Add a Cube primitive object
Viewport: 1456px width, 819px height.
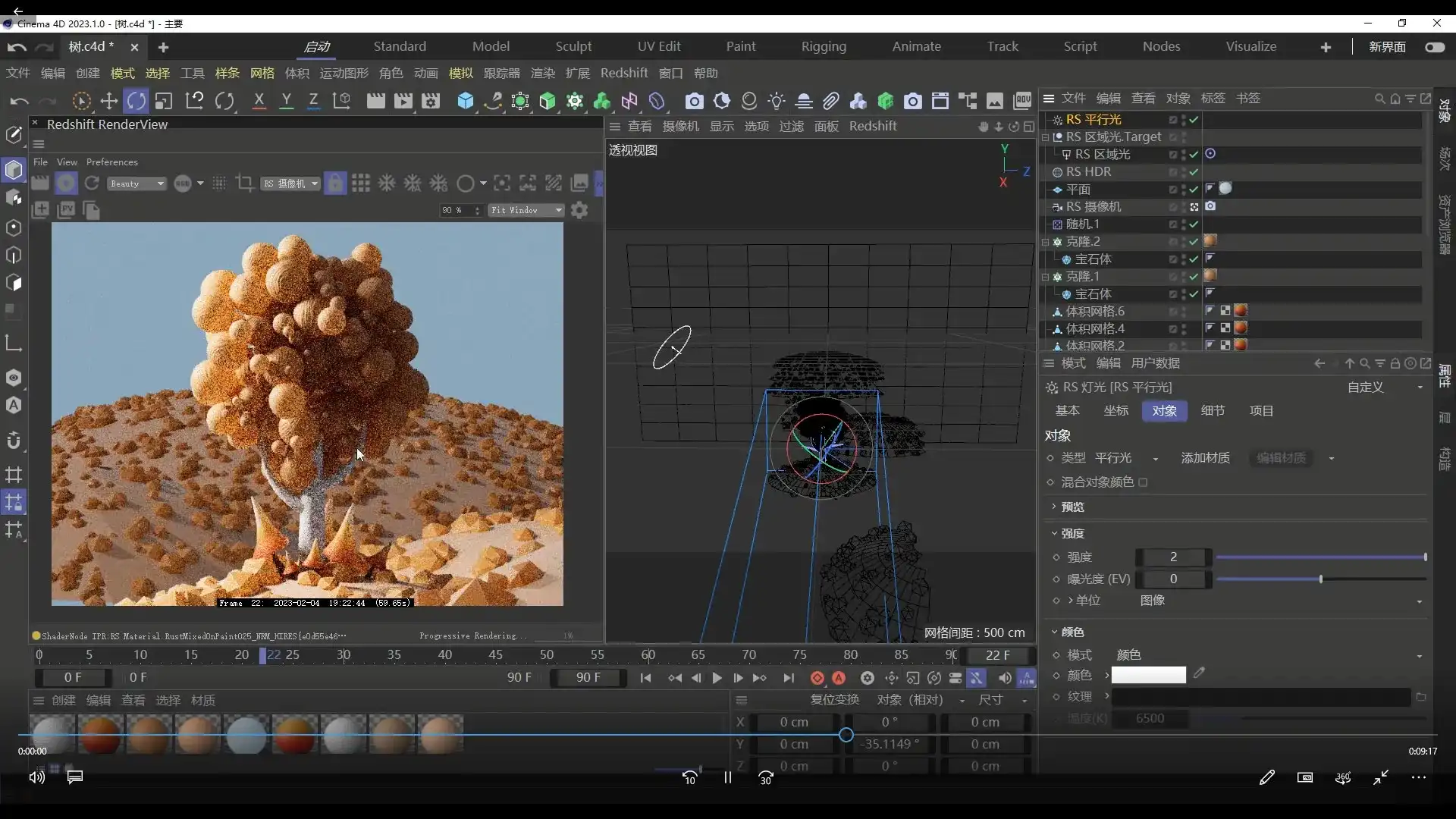465,101
